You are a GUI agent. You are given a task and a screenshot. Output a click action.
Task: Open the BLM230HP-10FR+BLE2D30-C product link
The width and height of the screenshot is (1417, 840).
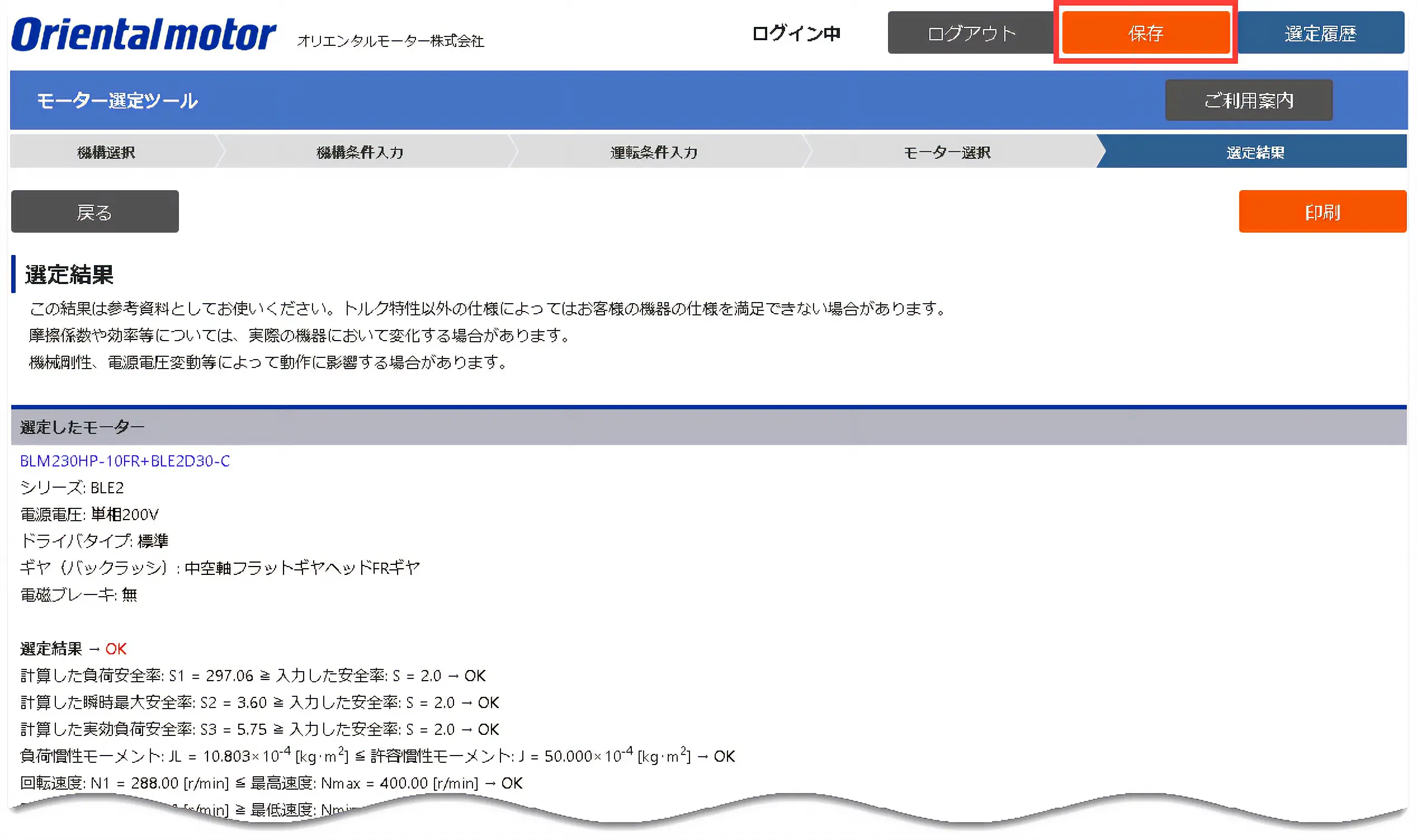pos(125,461)
